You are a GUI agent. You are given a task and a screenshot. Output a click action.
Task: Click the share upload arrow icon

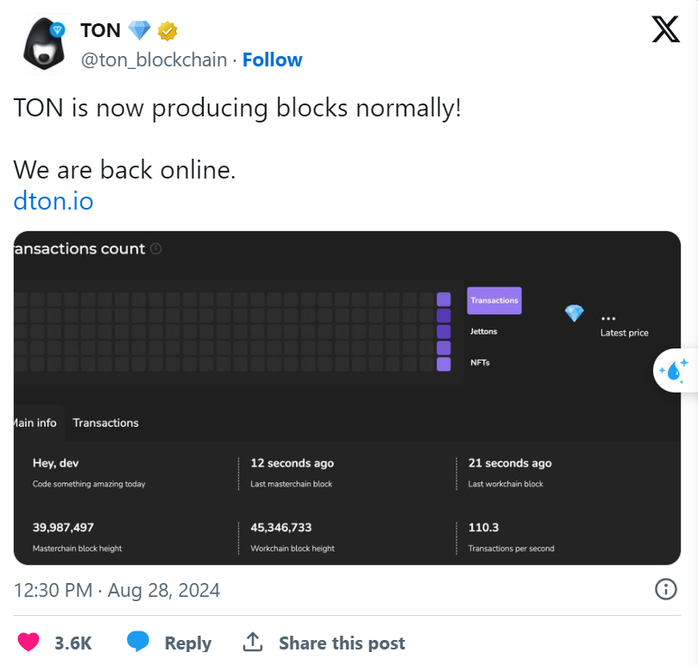252,642
